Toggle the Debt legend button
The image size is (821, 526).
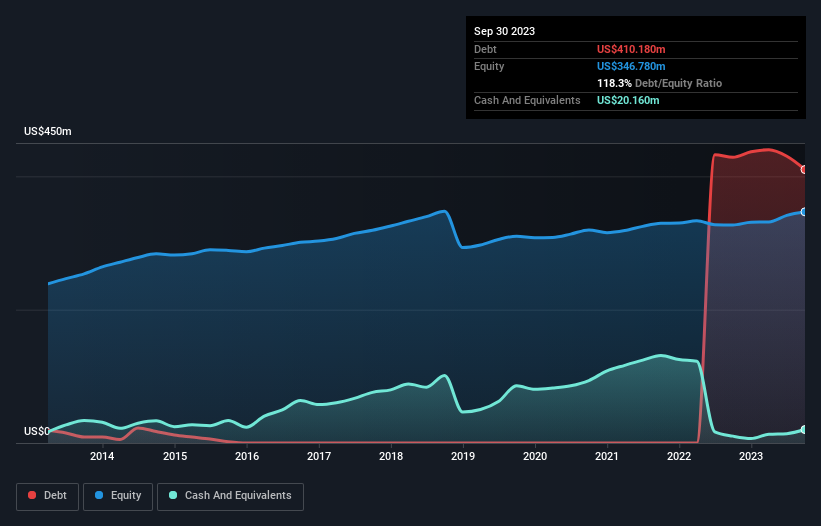(x=48, y=496)
